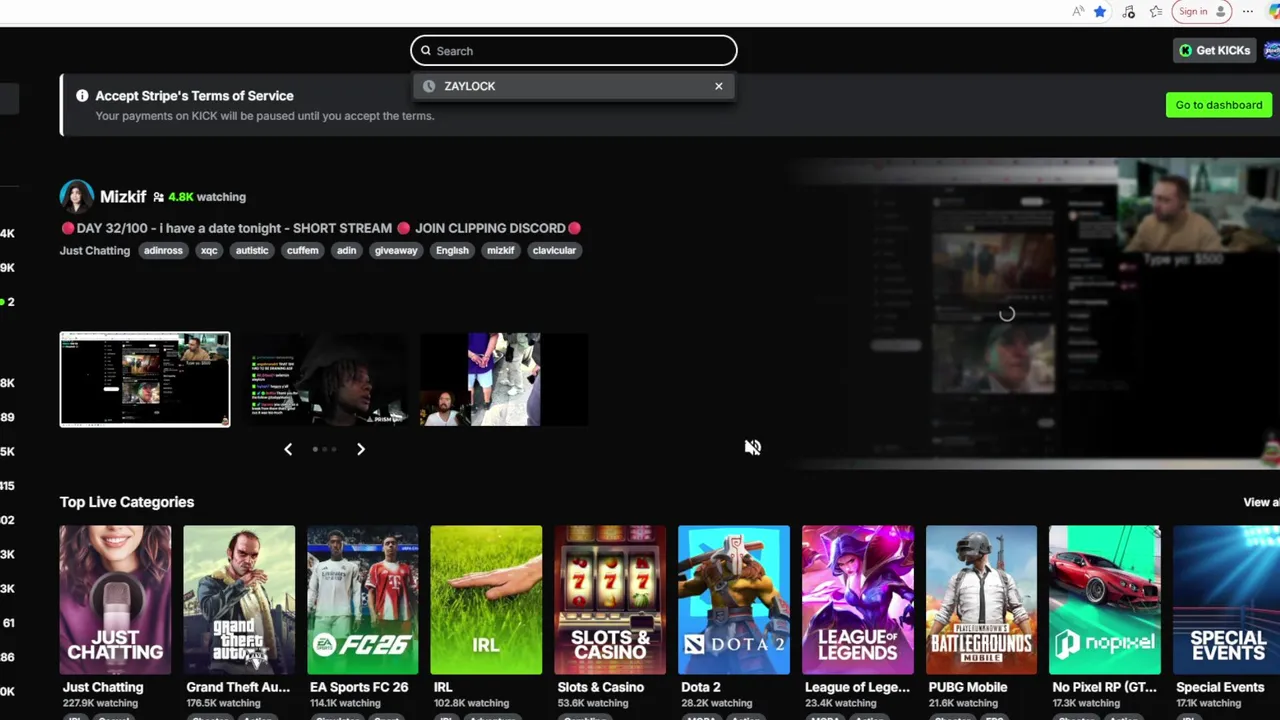Select the giveaway tag
Viewport: 1280px width, 720px height.
pyautogui.click(x=396, y=251)
